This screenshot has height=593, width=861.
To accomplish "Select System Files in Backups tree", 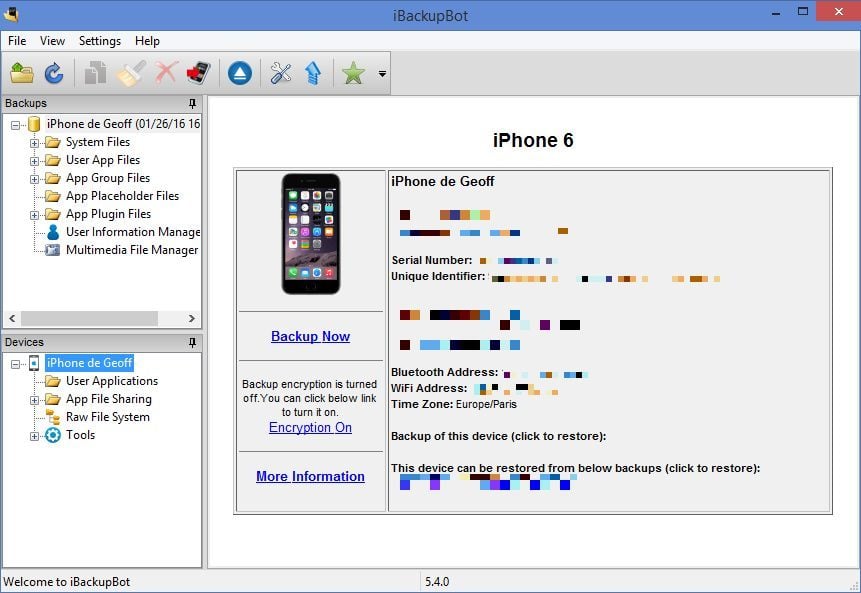I will point(98,142).
